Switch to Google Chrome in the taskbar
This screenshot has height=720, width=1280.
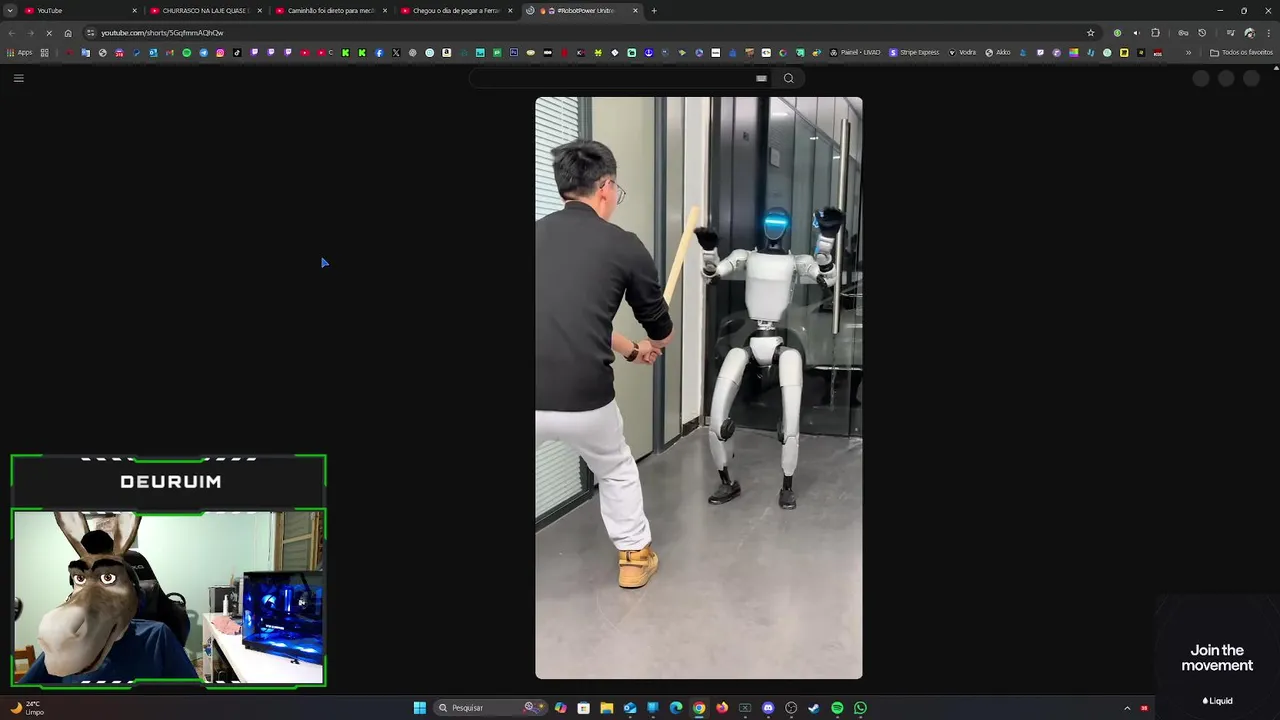tap(699, 708)
